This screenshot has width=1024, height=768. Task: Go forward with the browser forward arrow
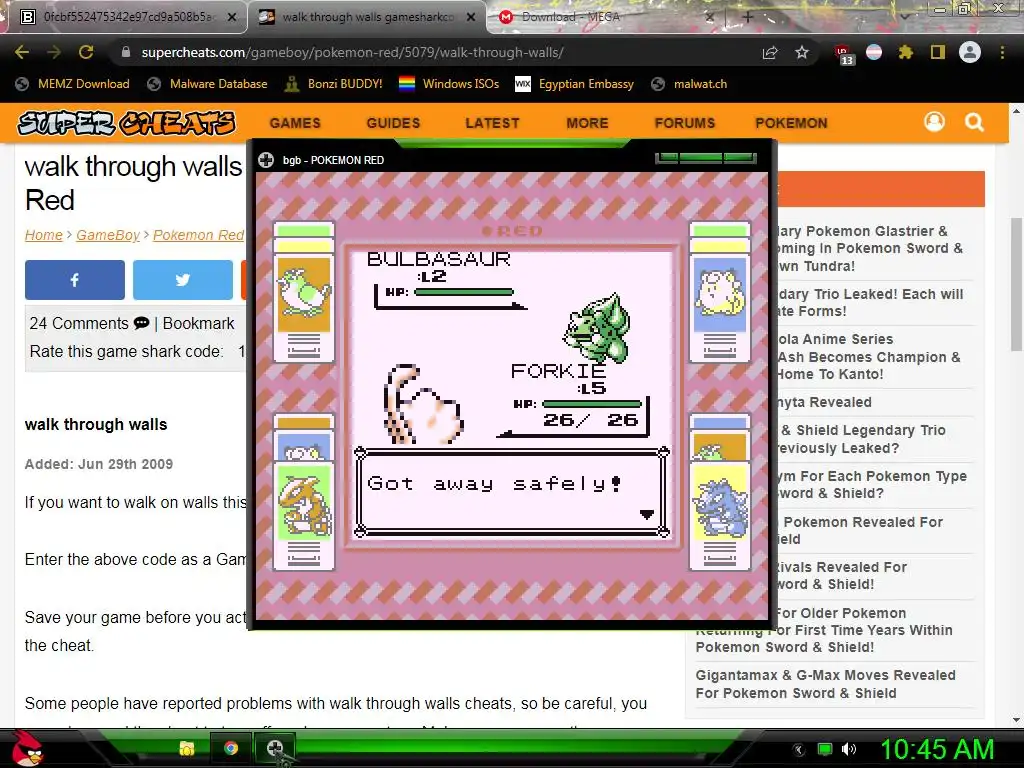pyautogui.click(x=54, y=52)
